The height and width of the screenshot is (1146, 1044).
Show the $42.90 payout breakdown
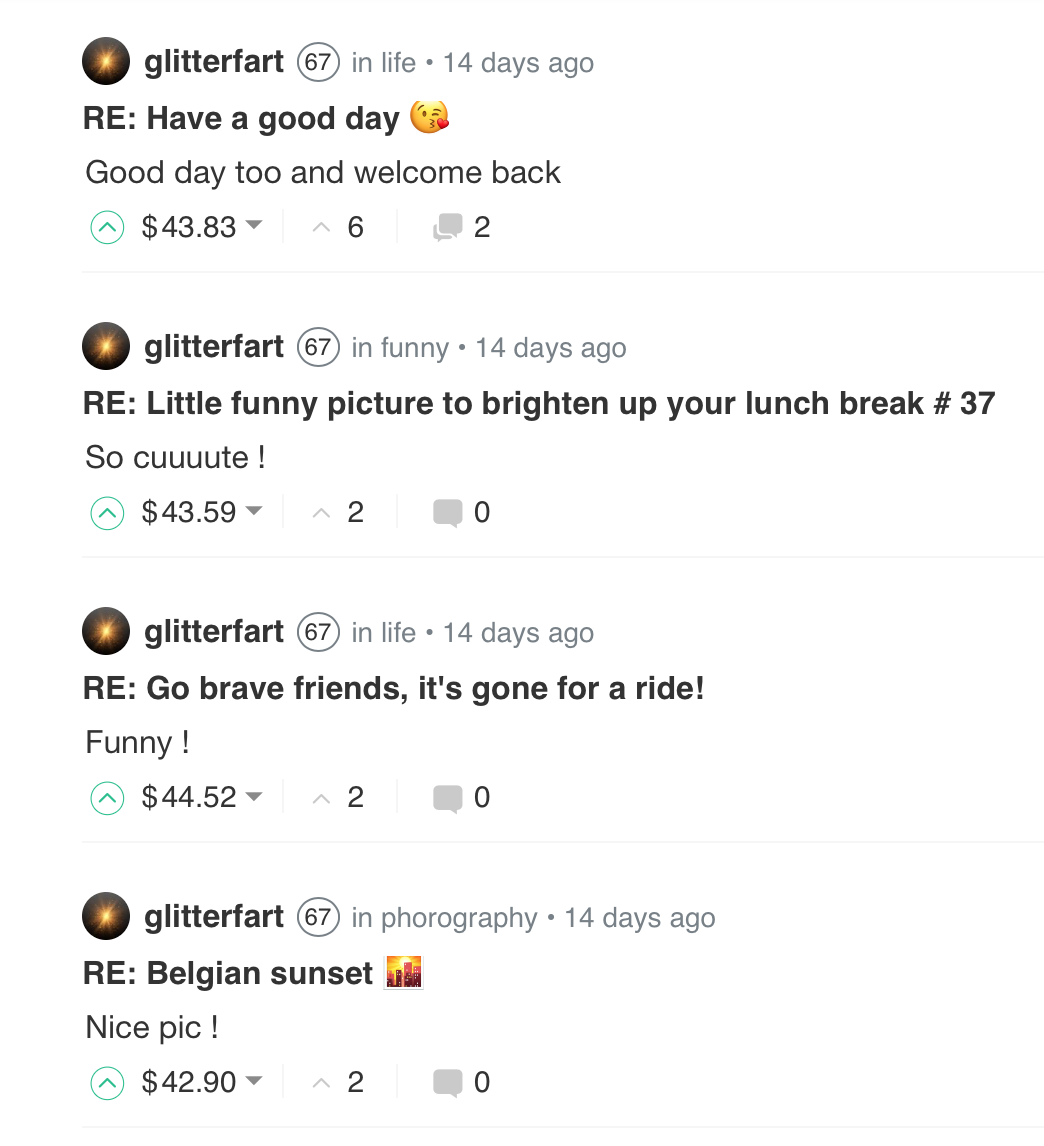click(254, 1081)
